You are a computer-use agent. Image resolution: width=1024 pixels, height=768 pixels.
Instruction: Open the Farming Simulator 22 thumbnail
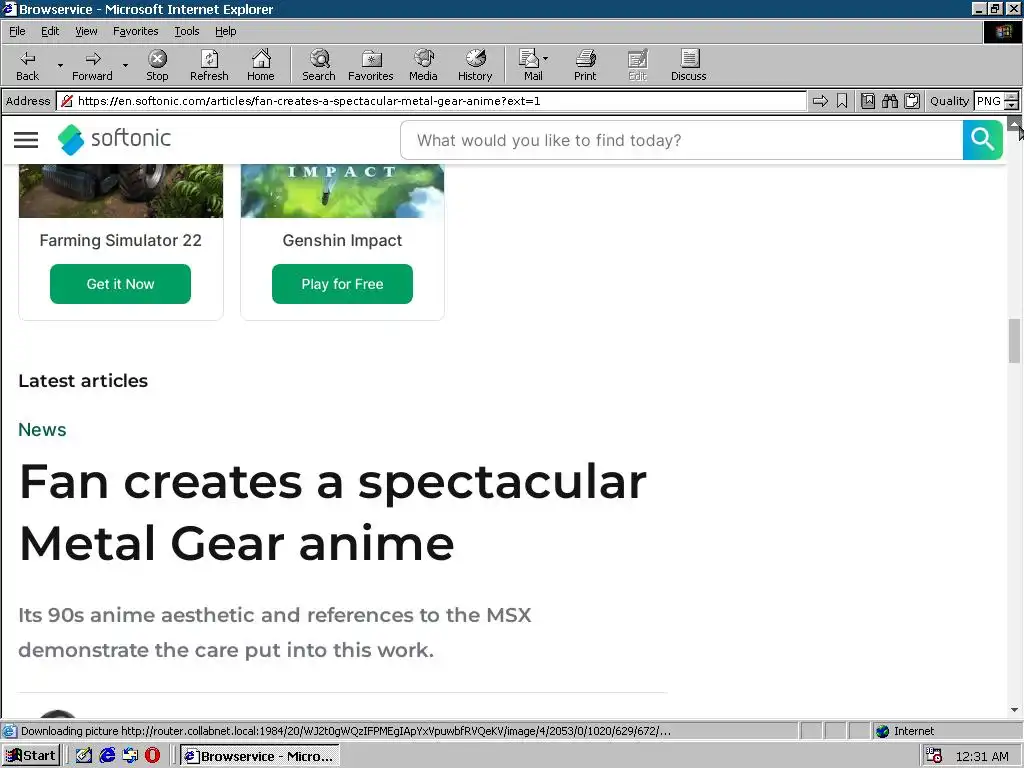(x=121, y=191)
